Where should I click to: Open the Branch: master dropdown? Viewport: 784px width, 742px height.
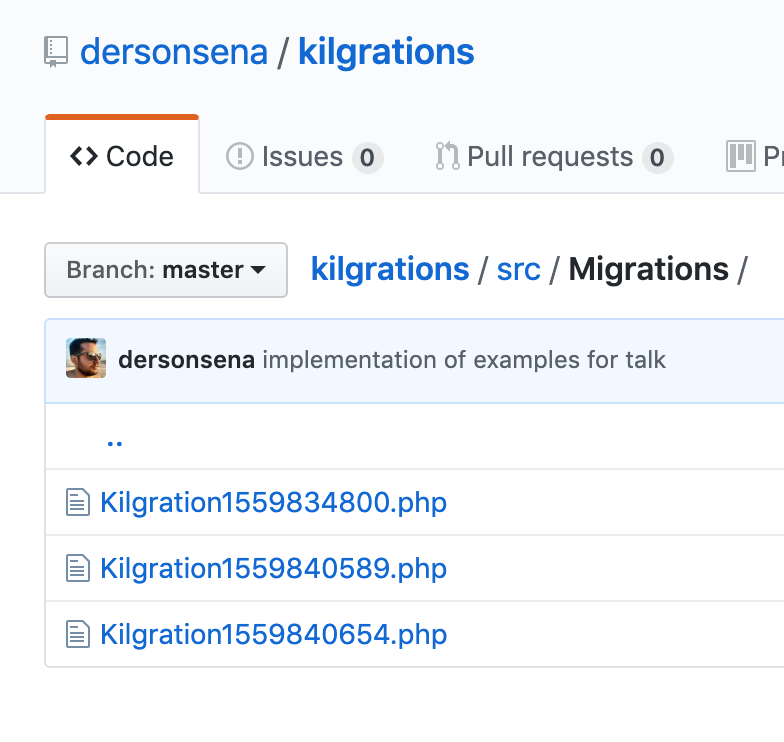tap(166, 270)
